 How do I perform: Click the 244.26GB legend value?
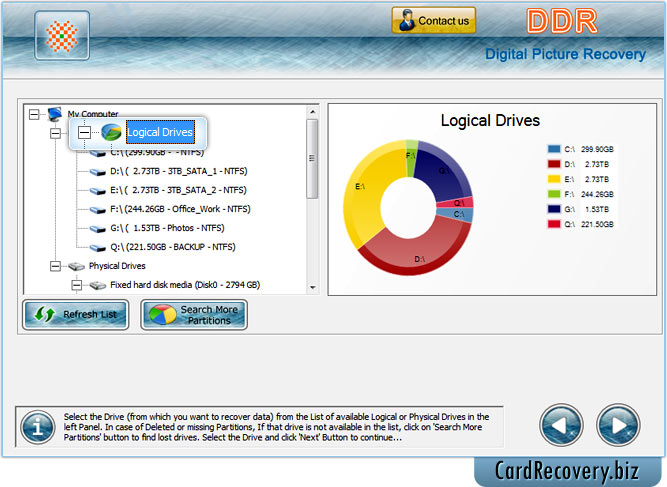click(597, 194)
